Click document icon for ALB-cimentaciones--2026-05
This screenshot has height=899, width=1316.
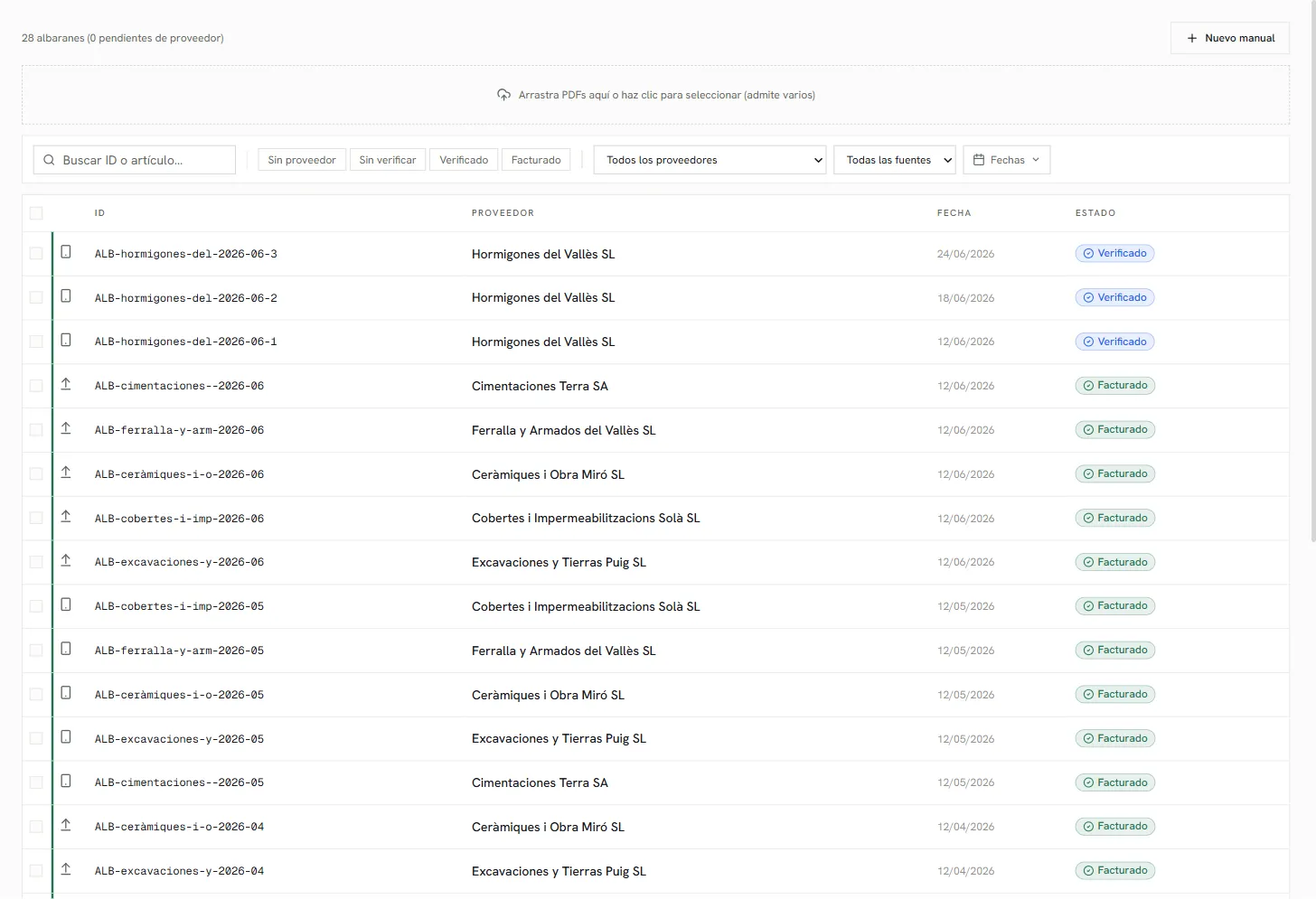coord(66,781)
